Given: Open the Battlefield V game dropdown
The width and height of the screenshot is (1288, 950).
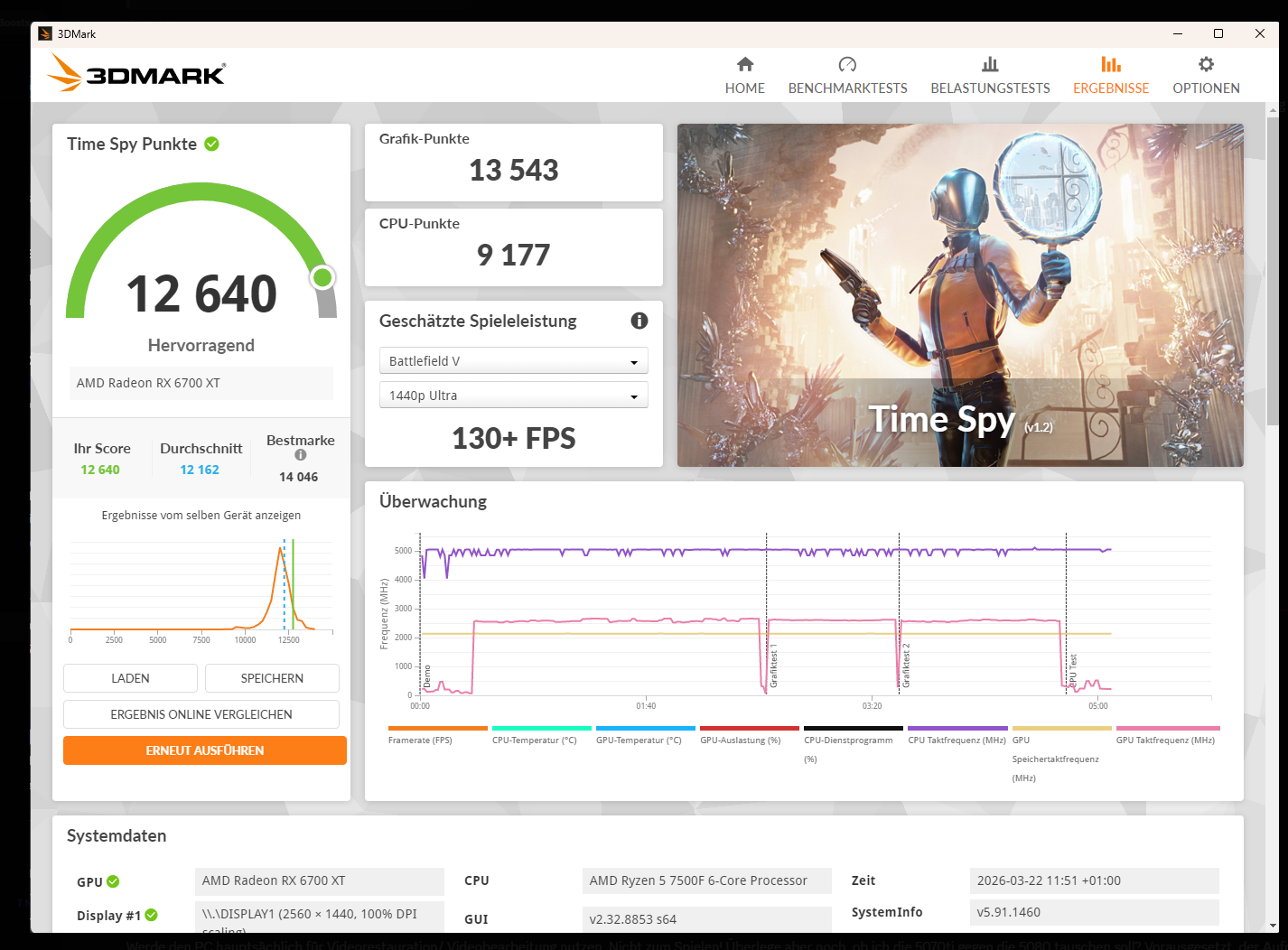Looking at the screenshot, I should click(513, 360).
